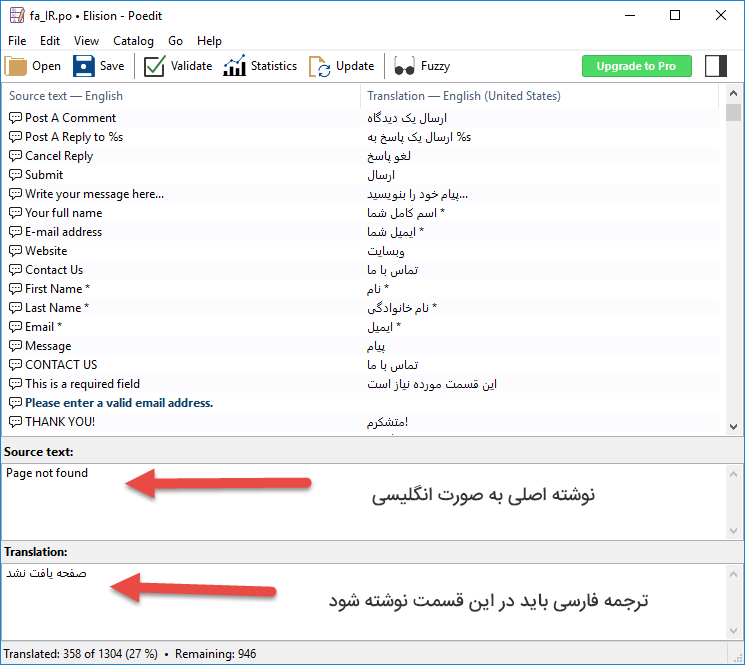The image size is (745, 665).
Task: Select the 'Email *' row
Action: tap(361, 327)
